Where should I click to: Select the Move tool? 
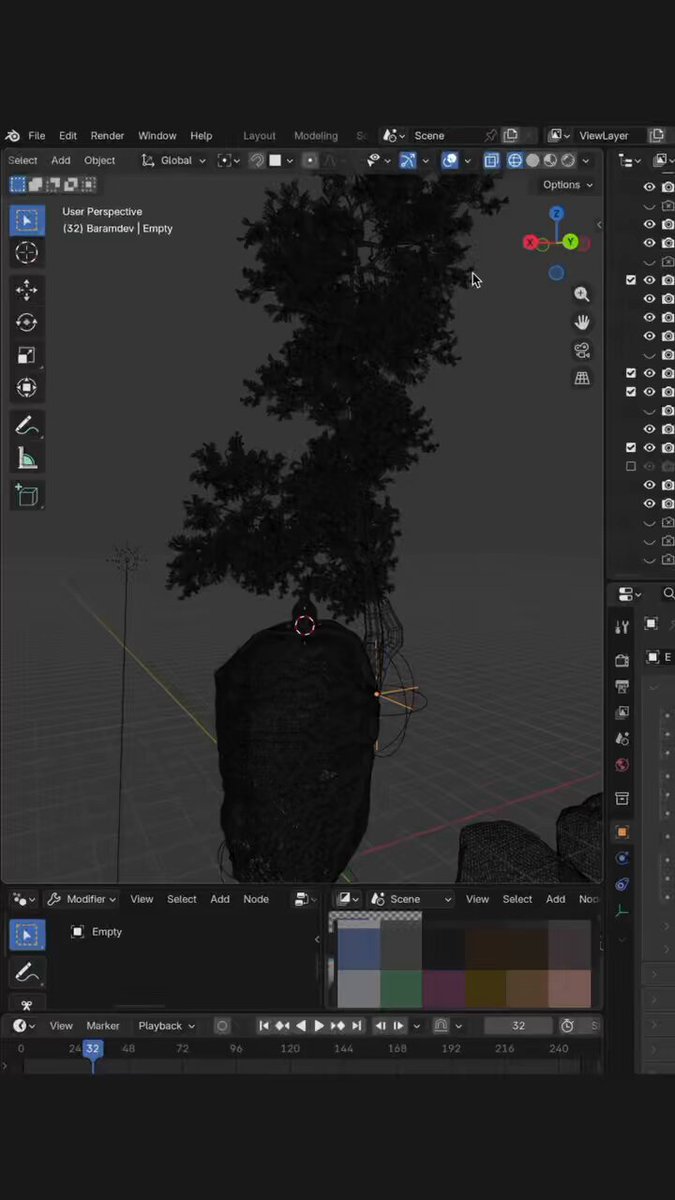[27, 290]
